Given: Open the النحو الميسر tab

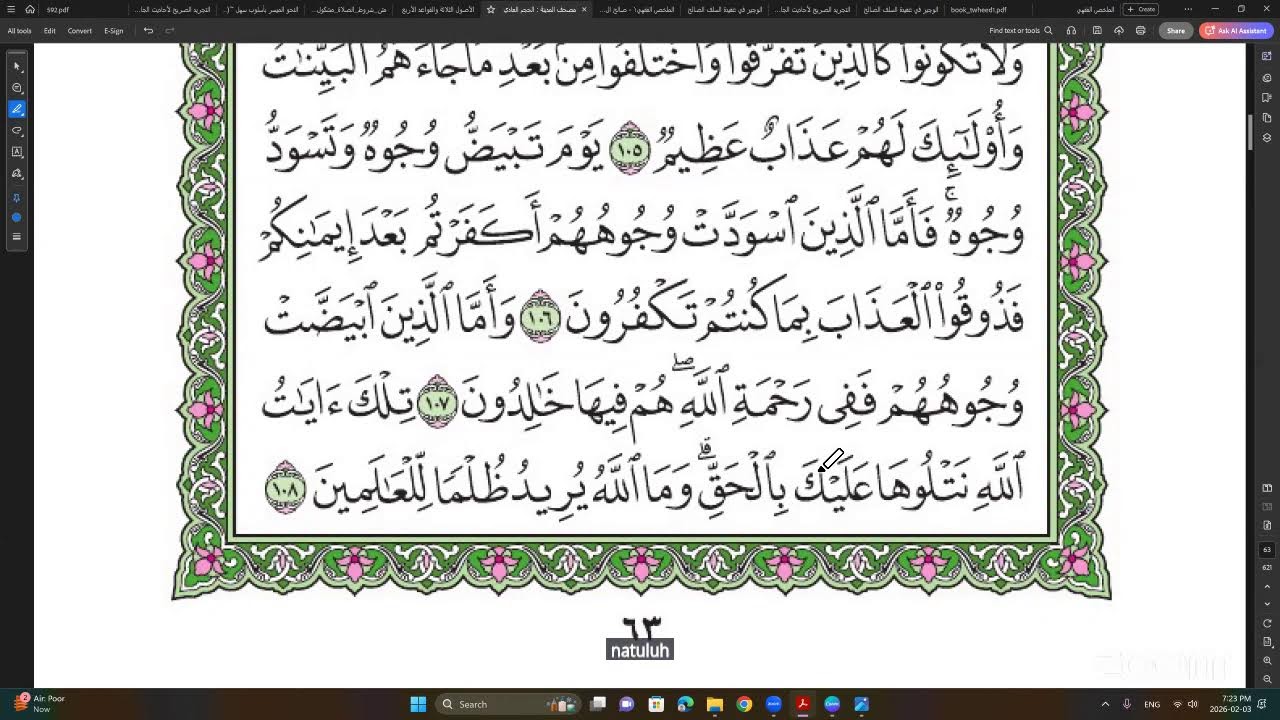Looking at the screenshot, I should coord(263,9).
